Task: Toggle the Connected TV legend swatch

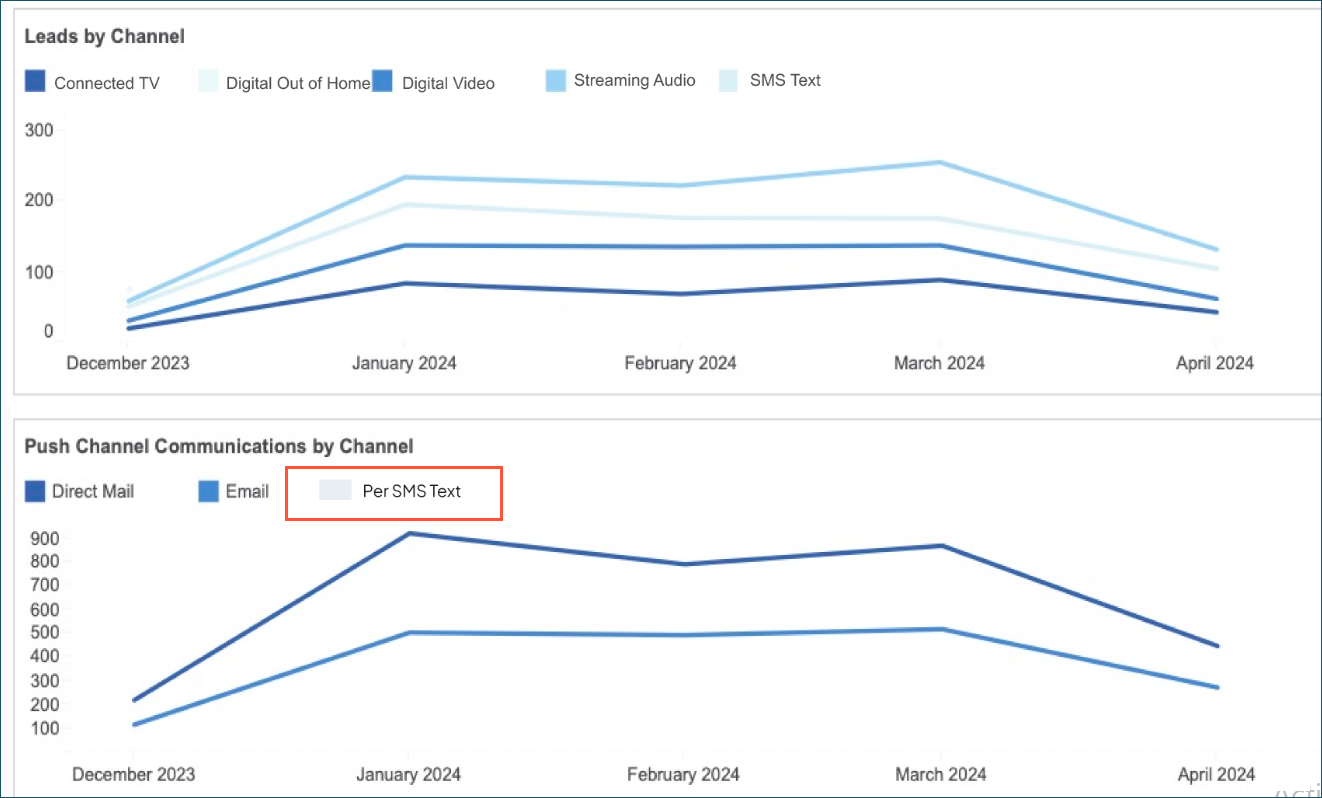Action: (x=34, y=80)
